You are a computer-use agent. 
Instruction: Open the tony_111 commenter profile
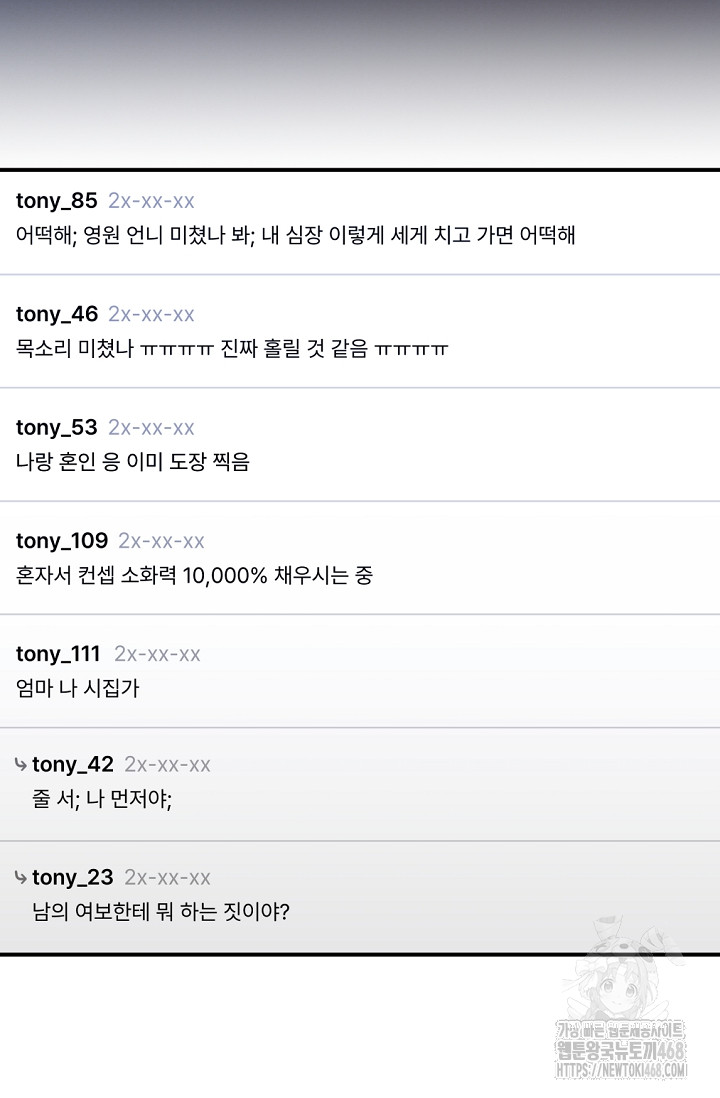[59, 654]
